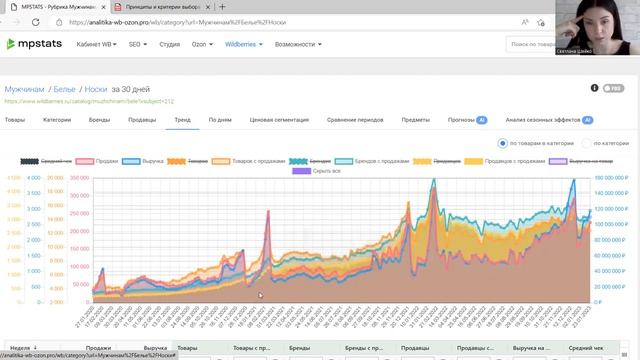The image size is (640, 360).
Task: Toggle the Выручка series in the chart legend
Action: (143, 161)
